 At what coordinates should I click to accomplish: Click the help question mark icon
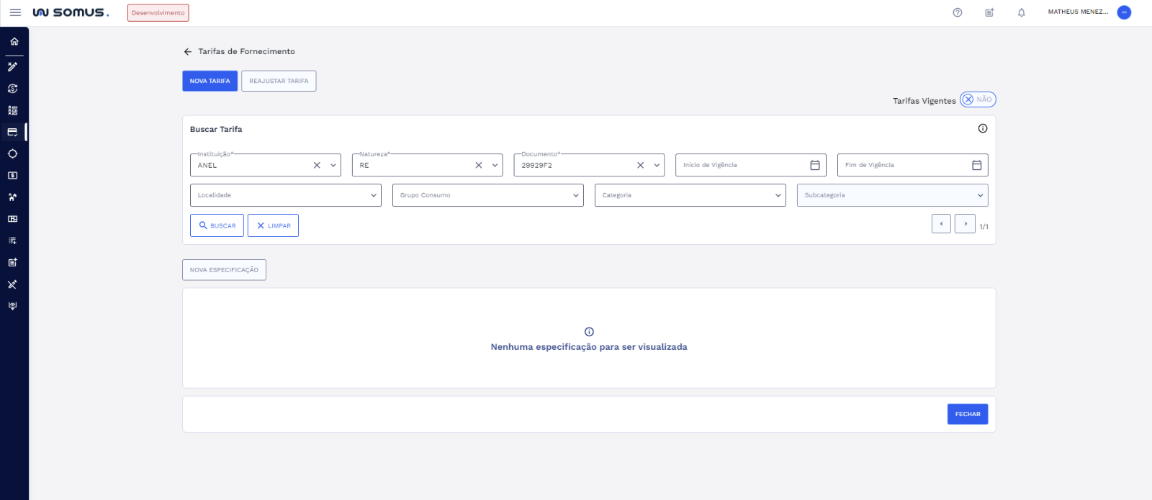(x=957, y=13)
